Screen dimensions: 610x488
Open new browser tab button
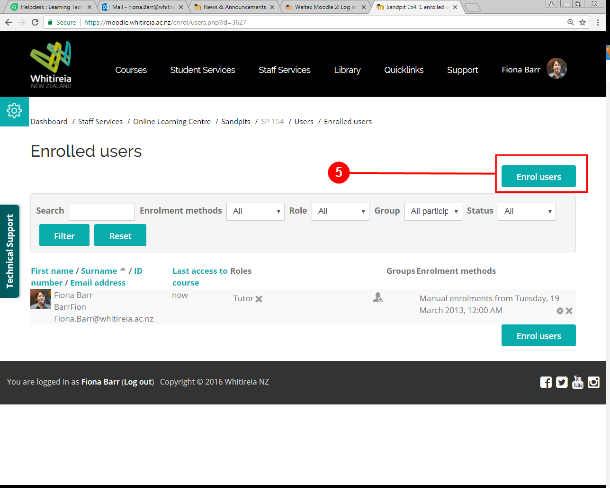click(473, 7)
